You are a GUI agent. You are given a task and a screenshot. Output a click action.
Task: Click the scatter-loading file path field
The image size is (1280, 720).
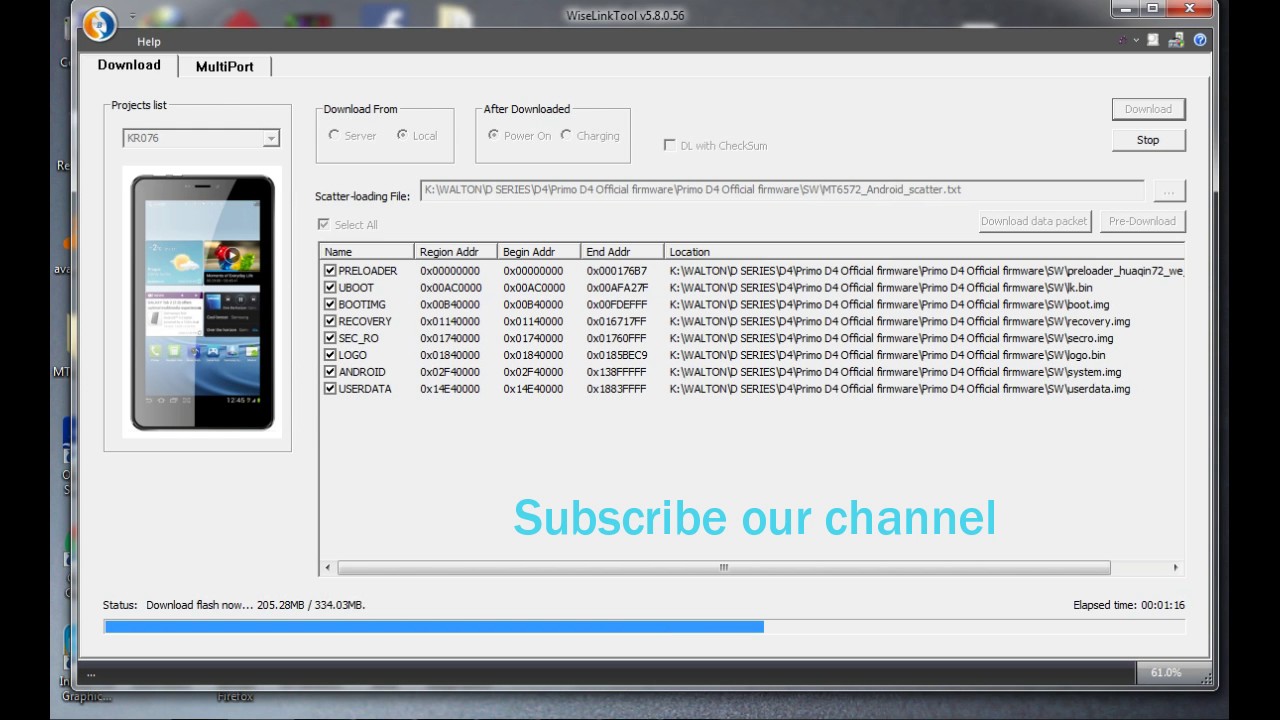pos(782,190)
